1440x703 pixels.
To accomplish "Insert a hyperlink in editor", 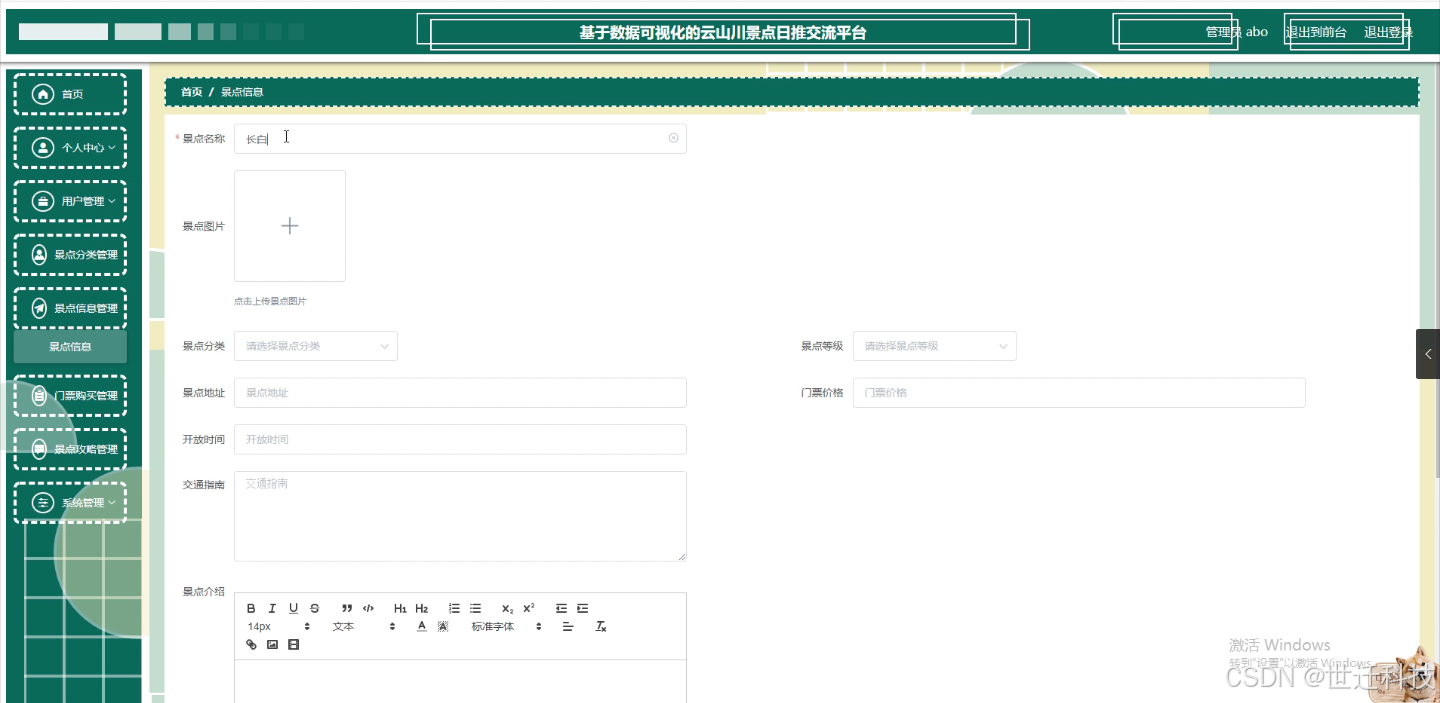I will 251,644.
